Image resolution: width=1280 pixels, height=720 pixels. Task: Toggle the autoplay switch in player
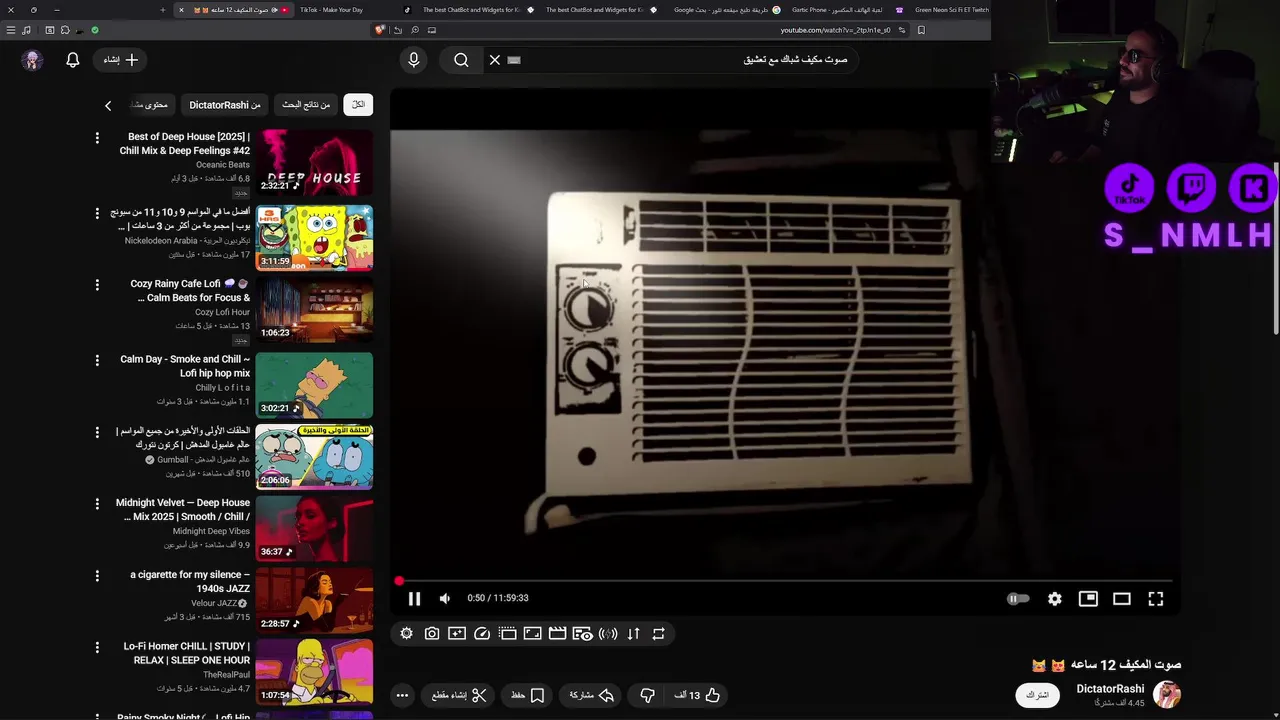tap(1018, 598)
